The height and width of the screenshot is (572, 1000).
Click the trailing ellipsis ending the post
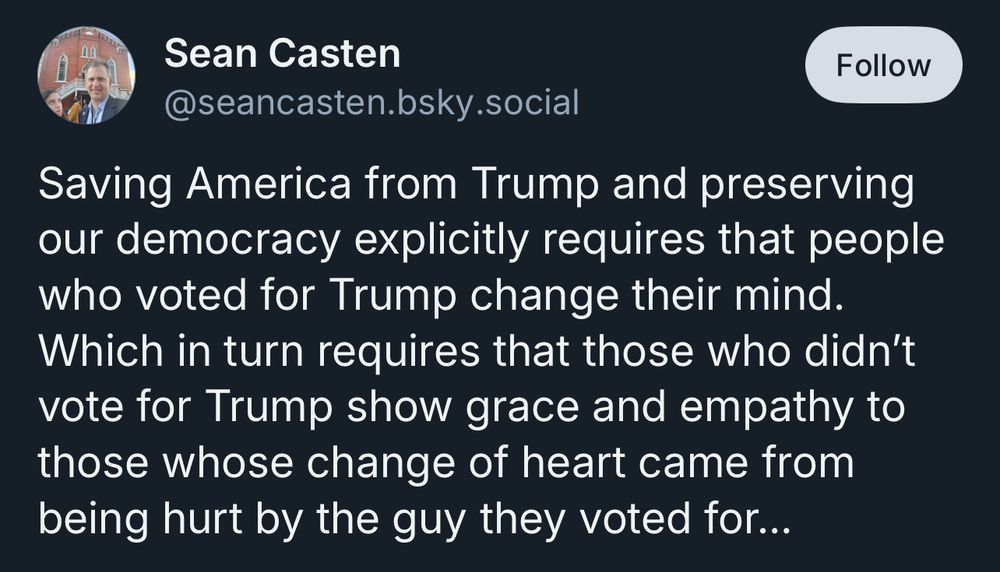click(774, 521)
